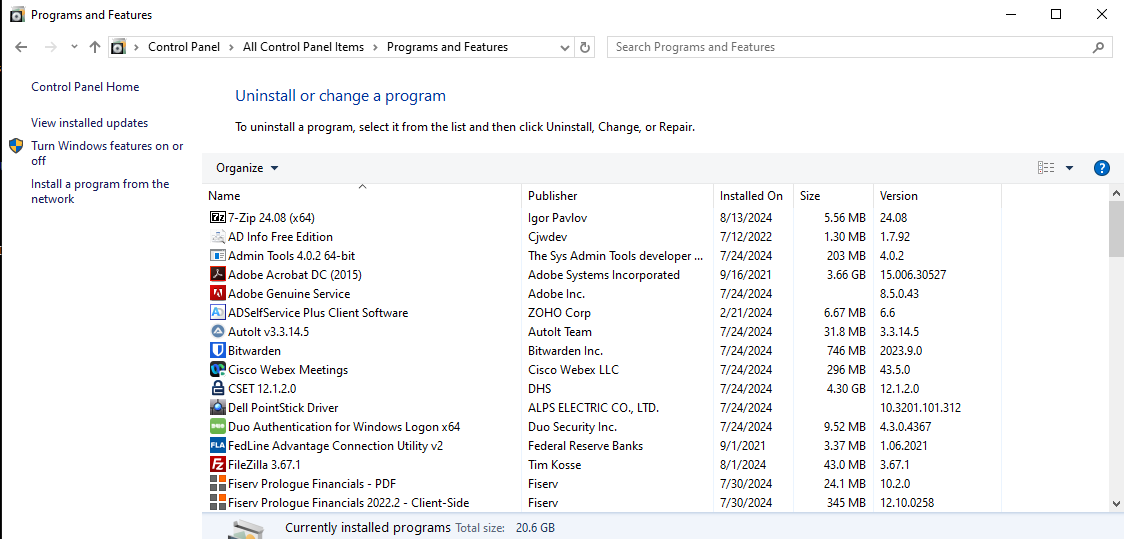This screenshot has width=1124, height=539.
Task: Click the Search Programs and Features field
Action: pos(859,47)
